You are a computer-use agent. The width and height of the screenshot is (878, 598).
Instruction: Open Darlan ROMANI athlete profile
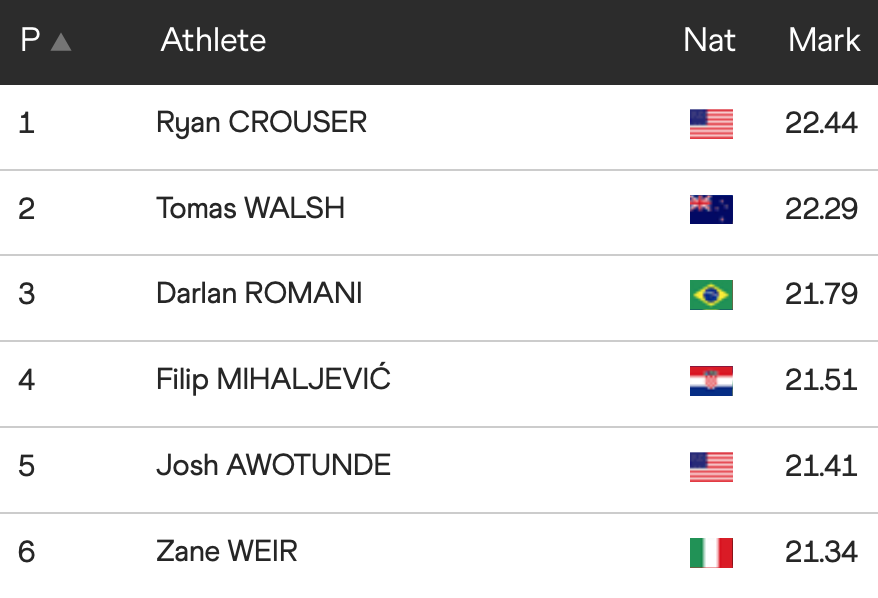(x=259, y=294)
